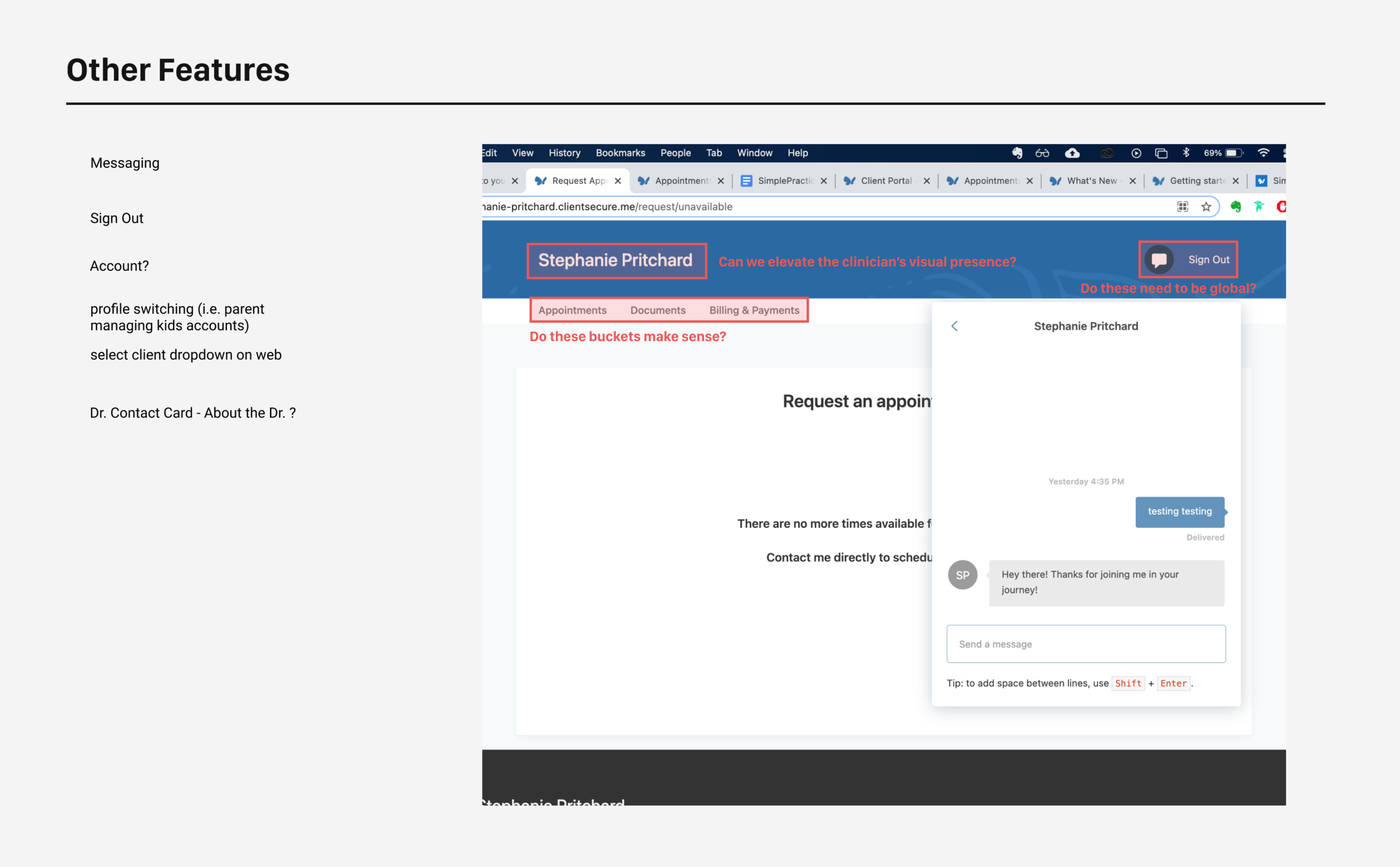Click the red stop-hand extension icon

(x=1281, y=207)
